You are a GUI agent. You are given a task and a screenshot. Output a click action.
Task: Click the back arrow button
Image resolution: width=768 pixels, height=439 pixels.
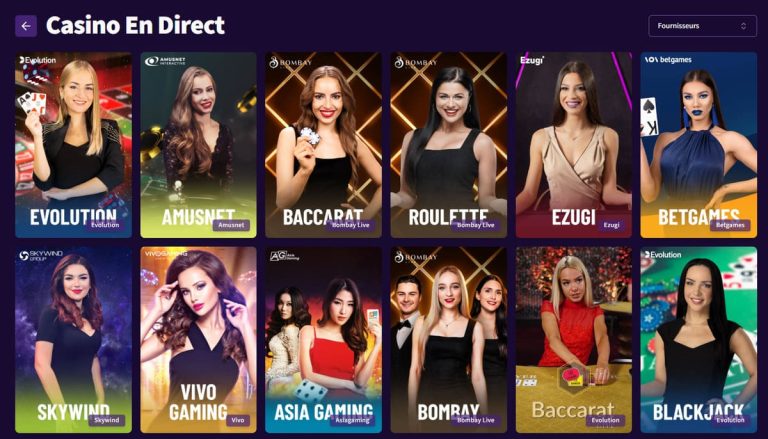tap(26, 26)
